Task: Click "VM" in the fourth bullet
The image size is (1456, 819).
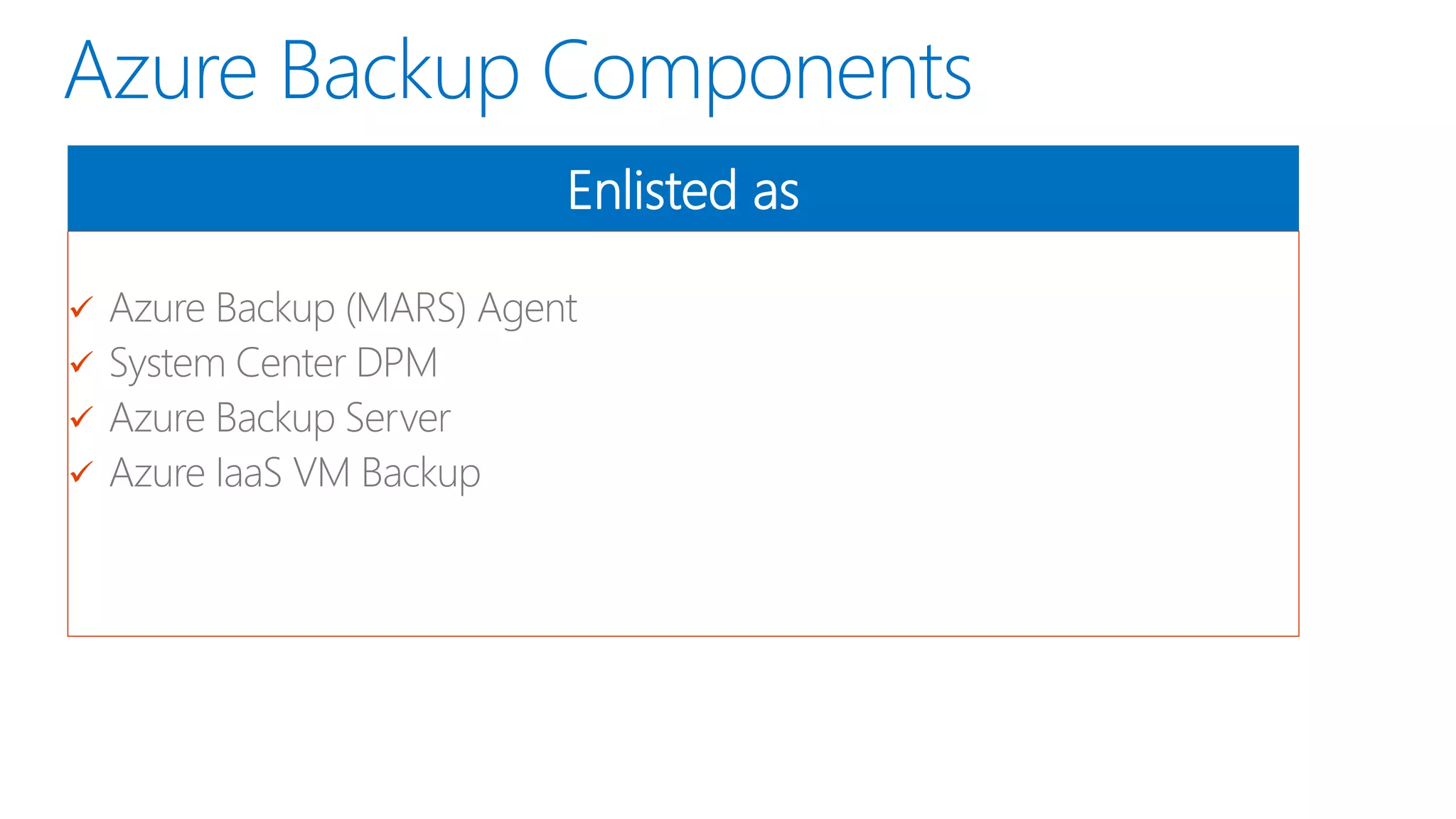Action: pyautogui.click(x=322, y=473)
